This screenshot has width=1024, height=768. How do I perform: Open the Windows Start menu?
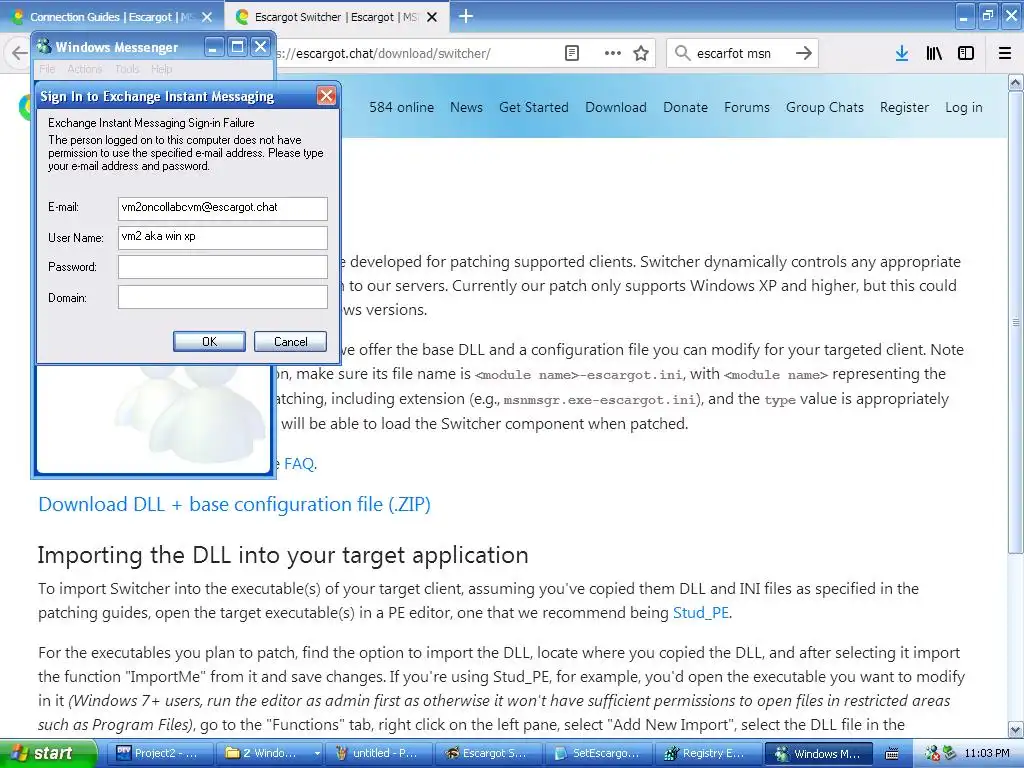point(49,753)
